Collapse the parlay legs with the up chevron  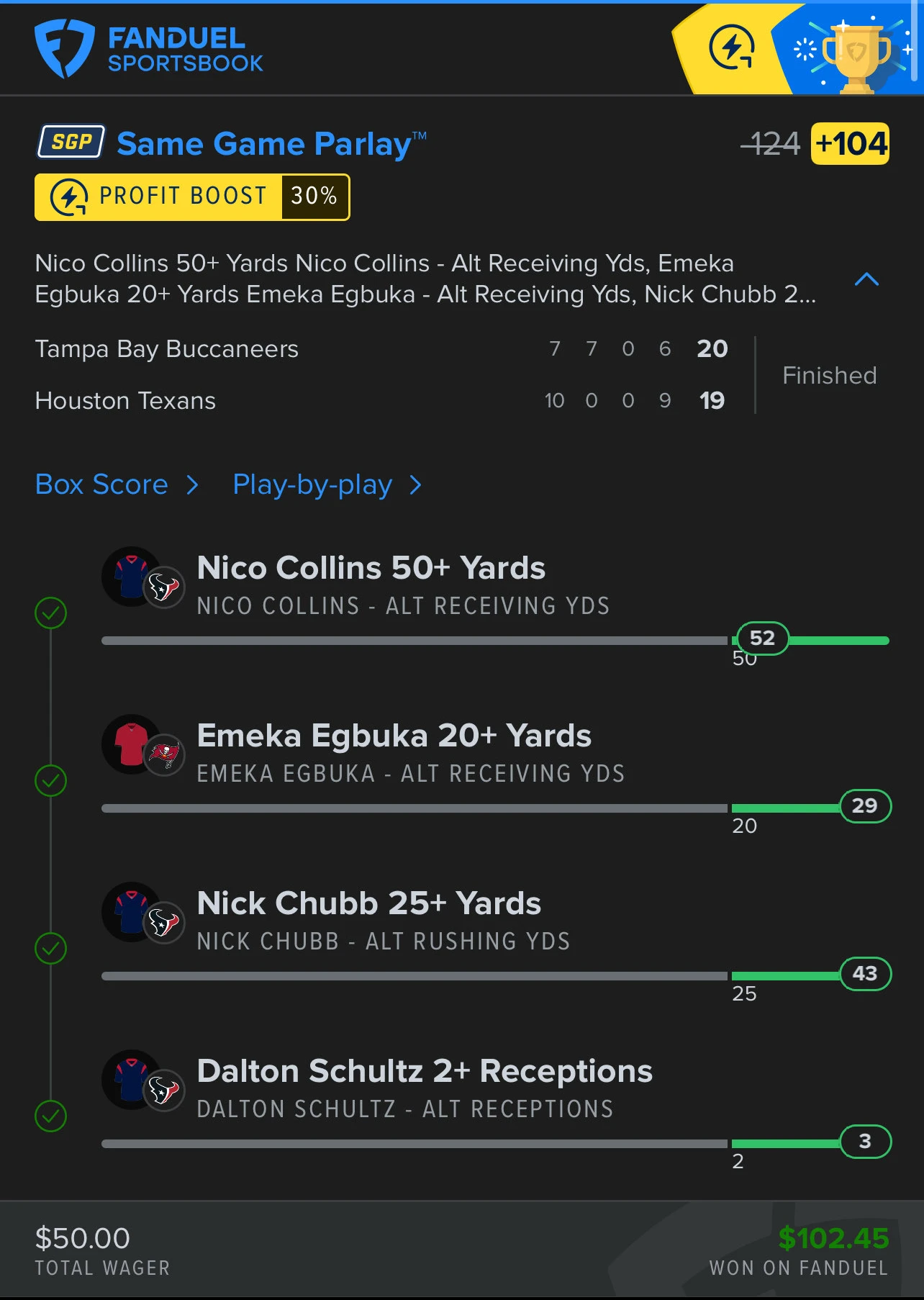coord(866,279)
